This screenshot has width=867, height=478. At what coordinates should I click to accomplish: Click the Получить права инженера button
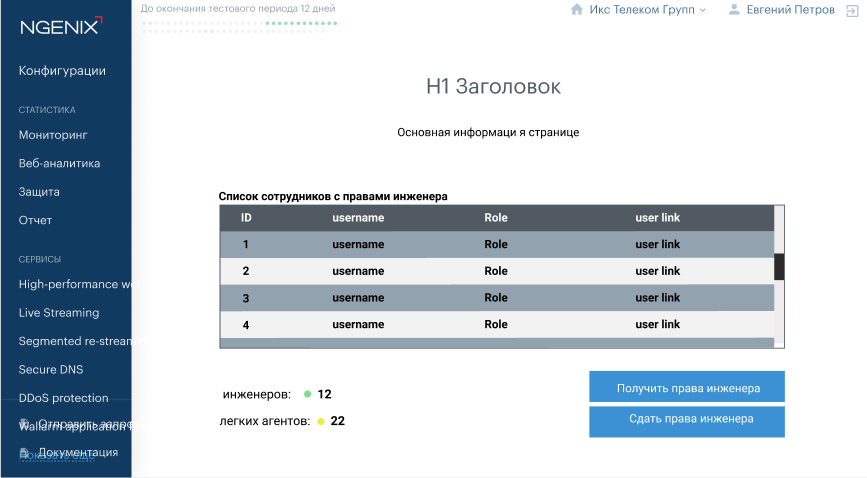tap(687, 387)
